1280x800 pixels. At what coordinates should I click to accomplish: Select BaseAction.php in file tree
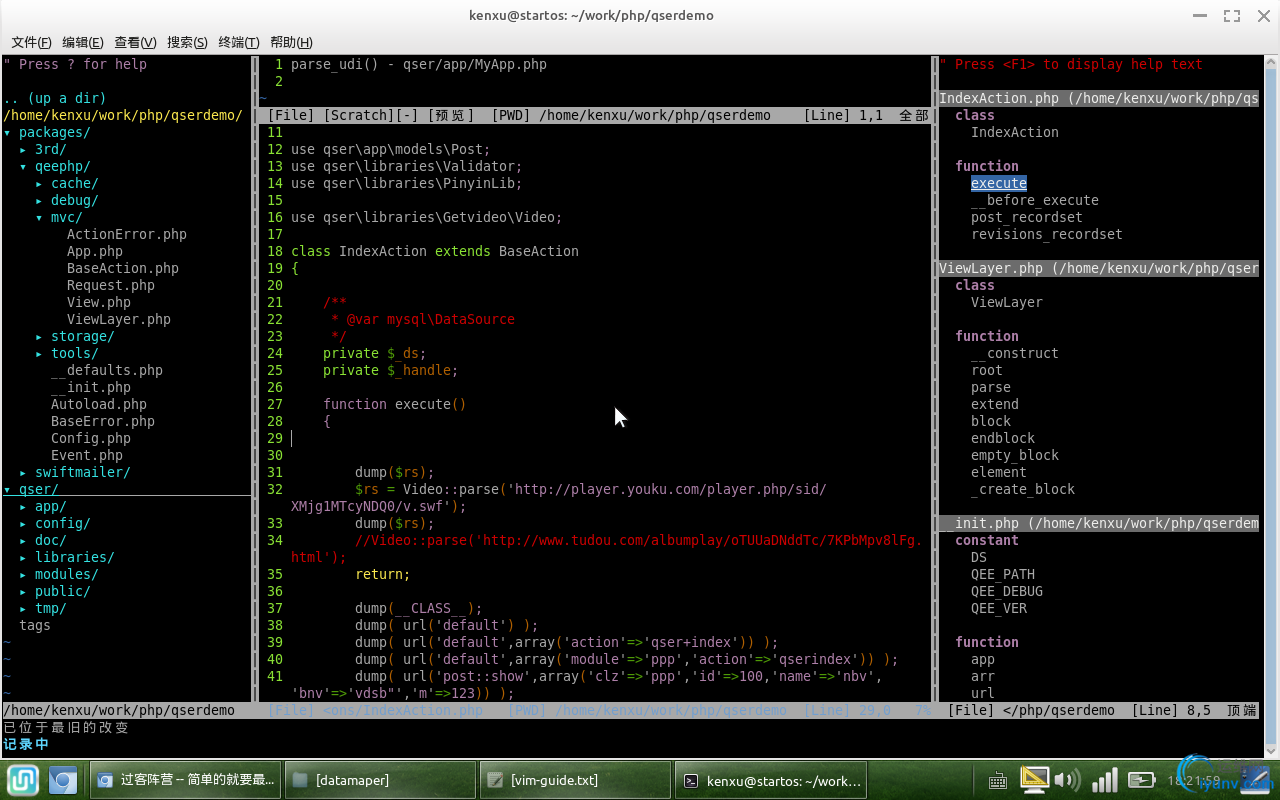pyautogui.click(x=123, y=268)
